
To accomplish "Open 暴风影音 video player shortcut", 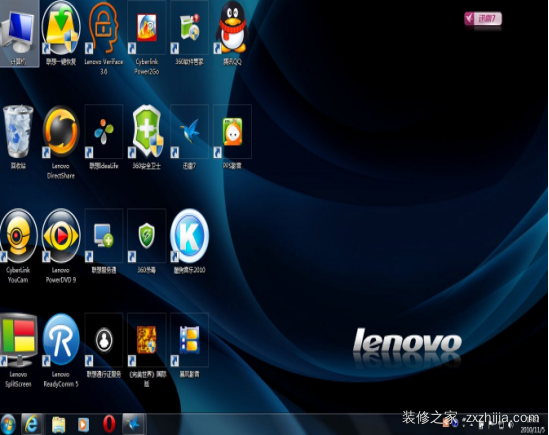I will pyautogui.click(x=189, y=346).
